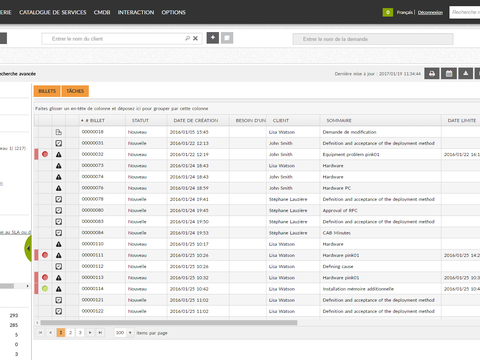Collapse the side panel with green arrow
The image size is (480, 360).
[28, 248]
